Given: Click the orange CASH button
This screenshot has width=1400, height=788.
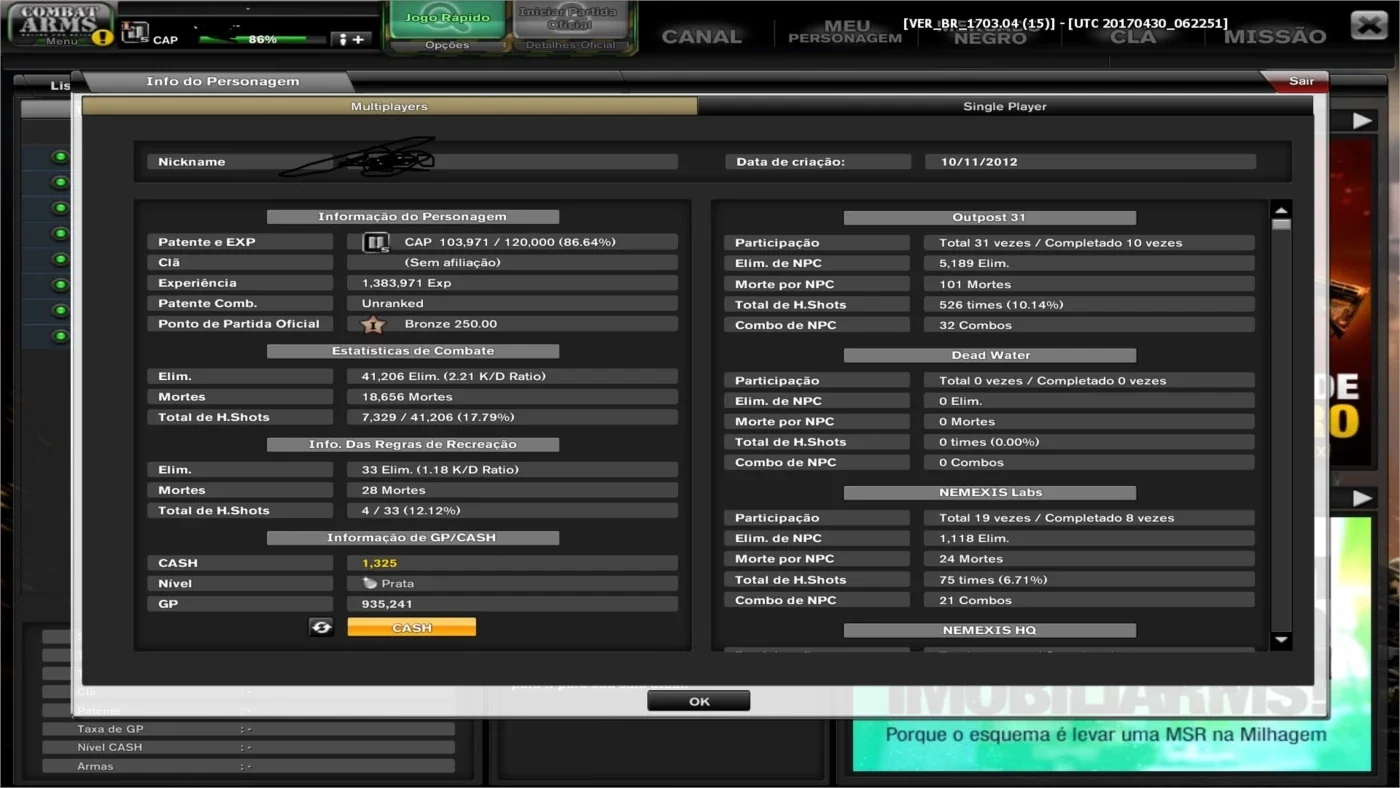Looking at the screenshot, I should [412, 627].
